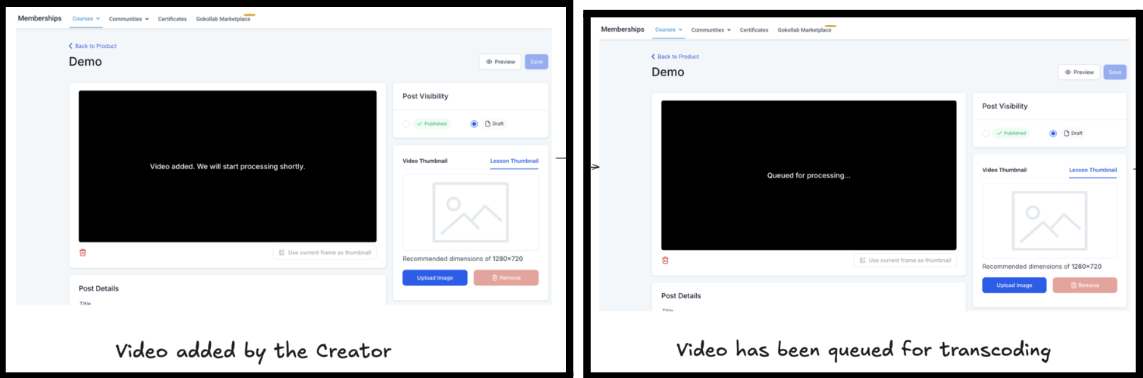Click image placeholder thumbnail in left panel

point(470,212)
